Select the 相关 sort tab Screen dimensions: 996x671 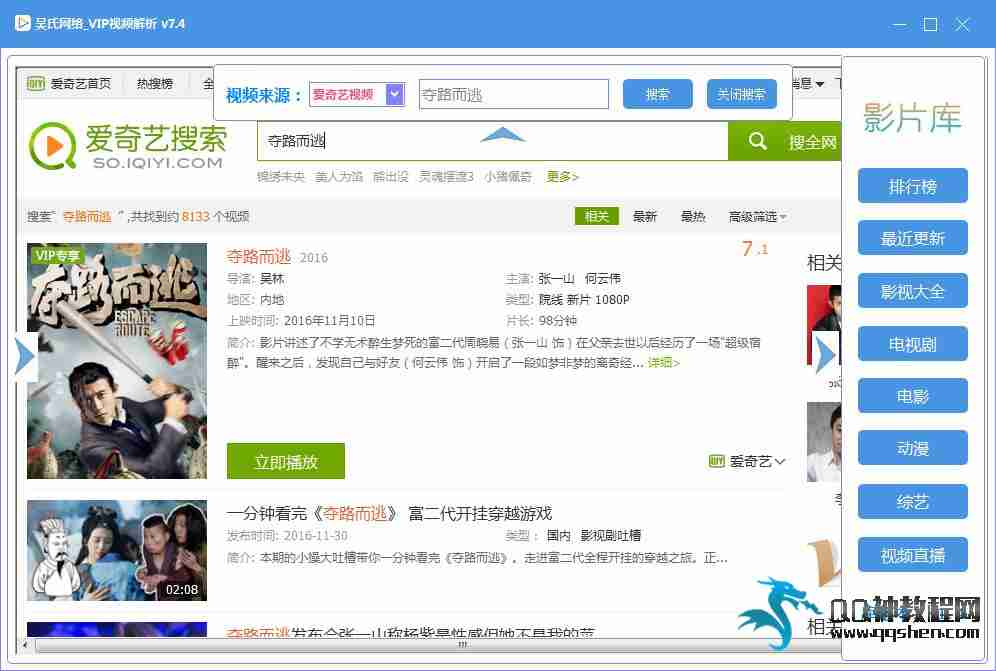596,216
